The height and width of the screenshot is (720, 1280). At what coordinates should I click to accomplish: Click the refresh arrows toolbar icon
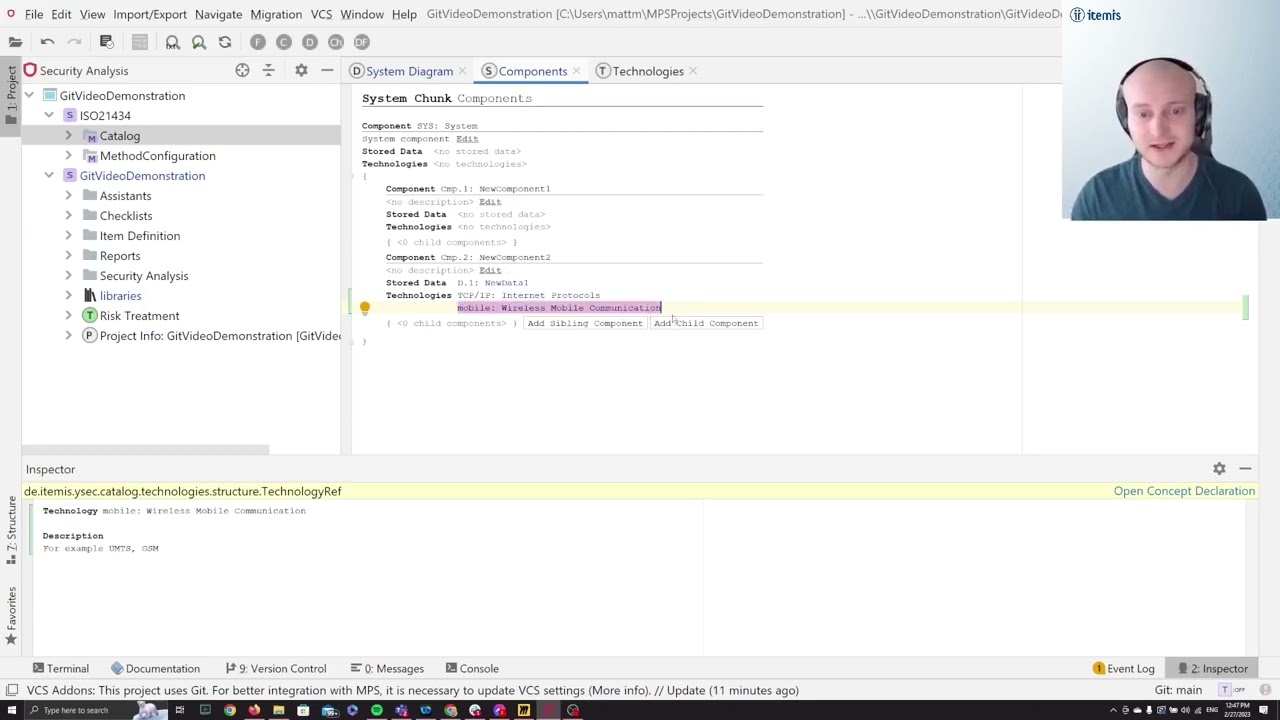[x=225, y=42]
